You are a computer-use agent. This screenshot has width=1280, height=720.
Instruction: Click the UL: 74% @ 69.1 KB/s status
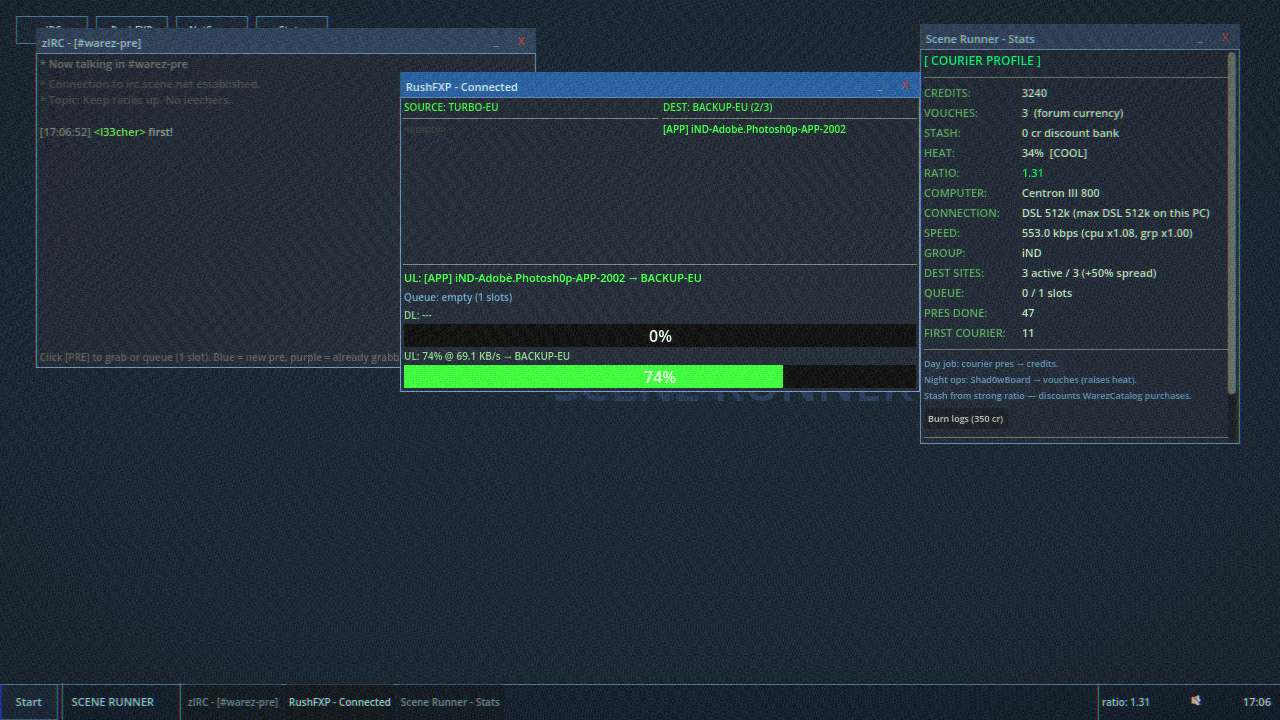coord(487,356)
